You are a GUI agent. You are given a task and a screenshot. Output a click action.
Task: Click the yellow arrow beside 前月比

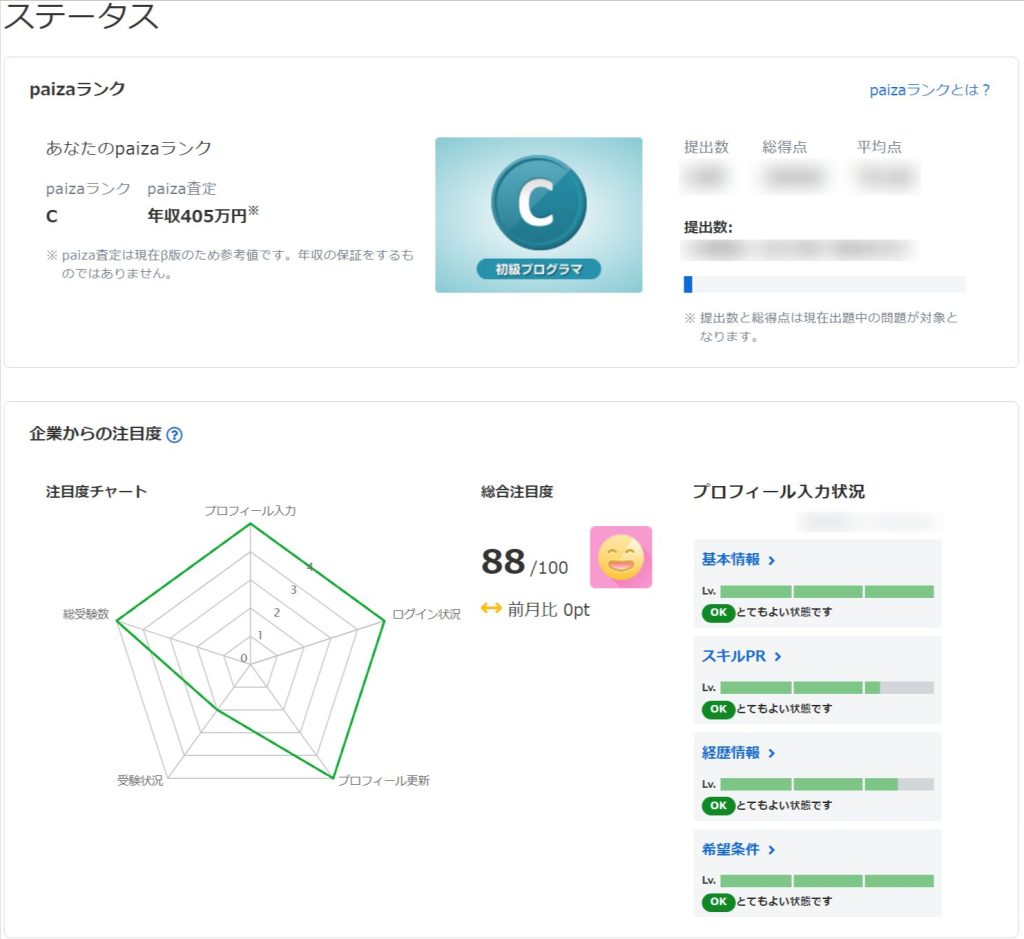[491, 609]
